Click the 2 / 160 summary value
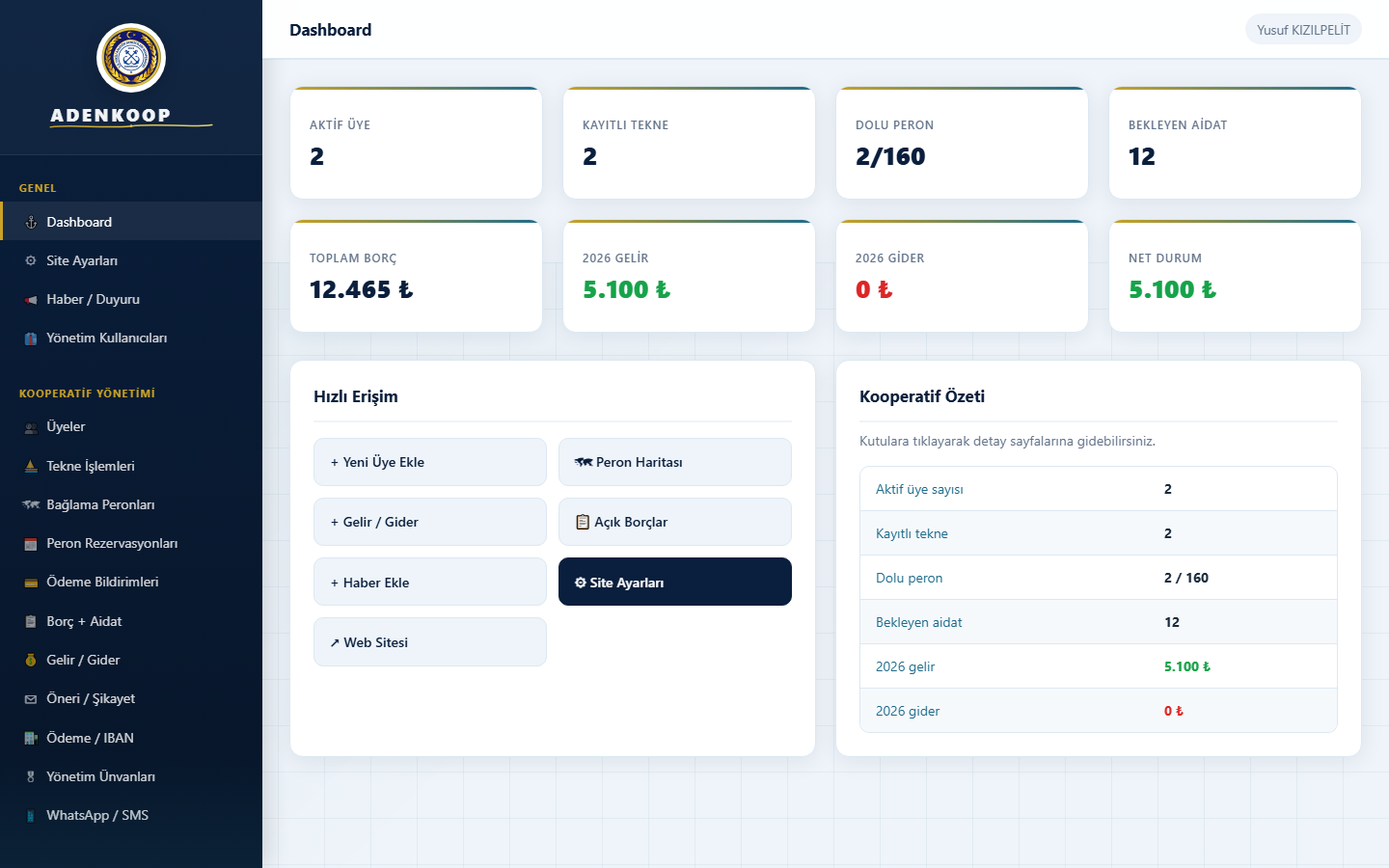Viewport: 1389px width, 868px height. 1186,578
